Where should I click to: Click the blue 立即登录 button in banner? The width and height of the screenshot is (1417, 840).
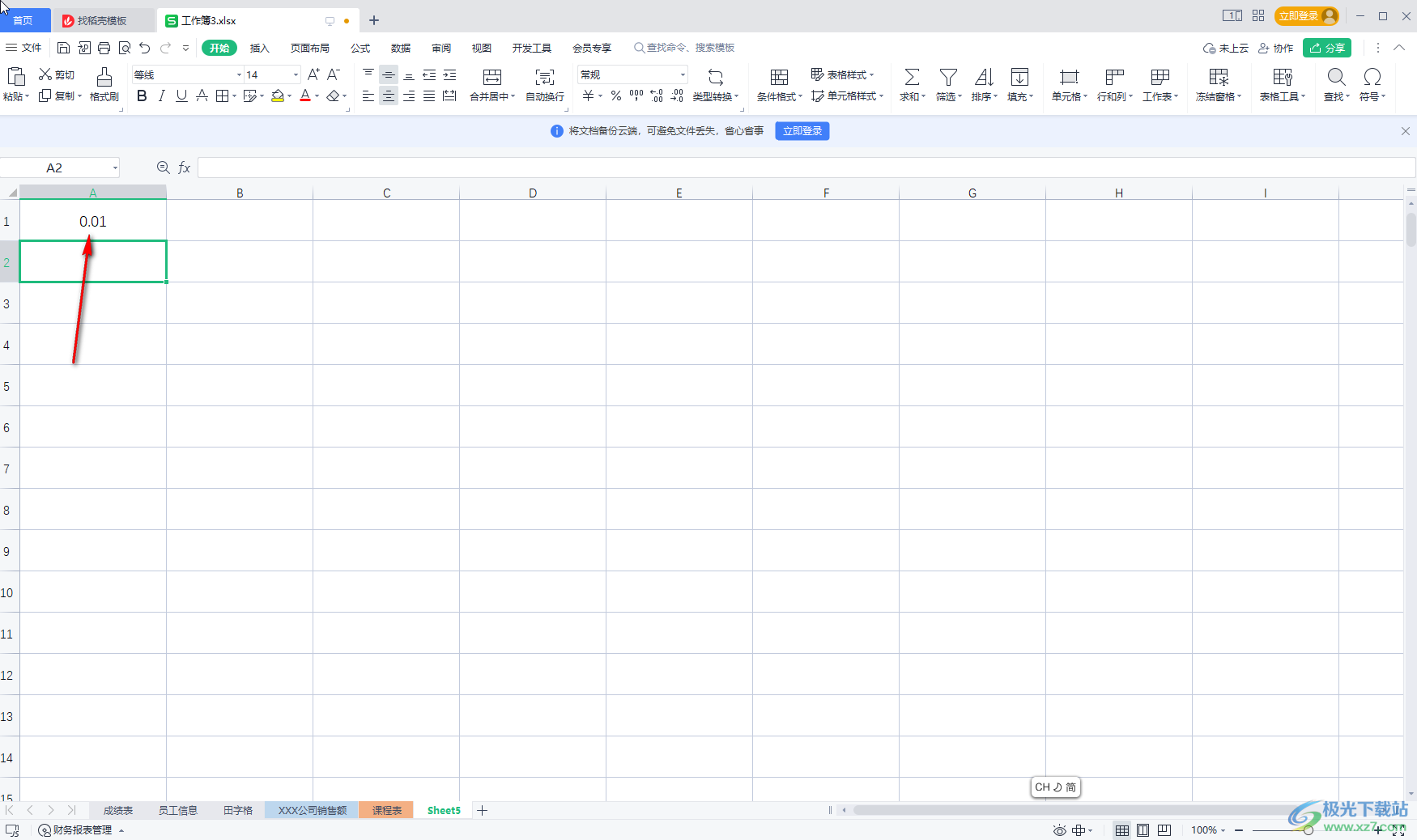pos(802,131)
